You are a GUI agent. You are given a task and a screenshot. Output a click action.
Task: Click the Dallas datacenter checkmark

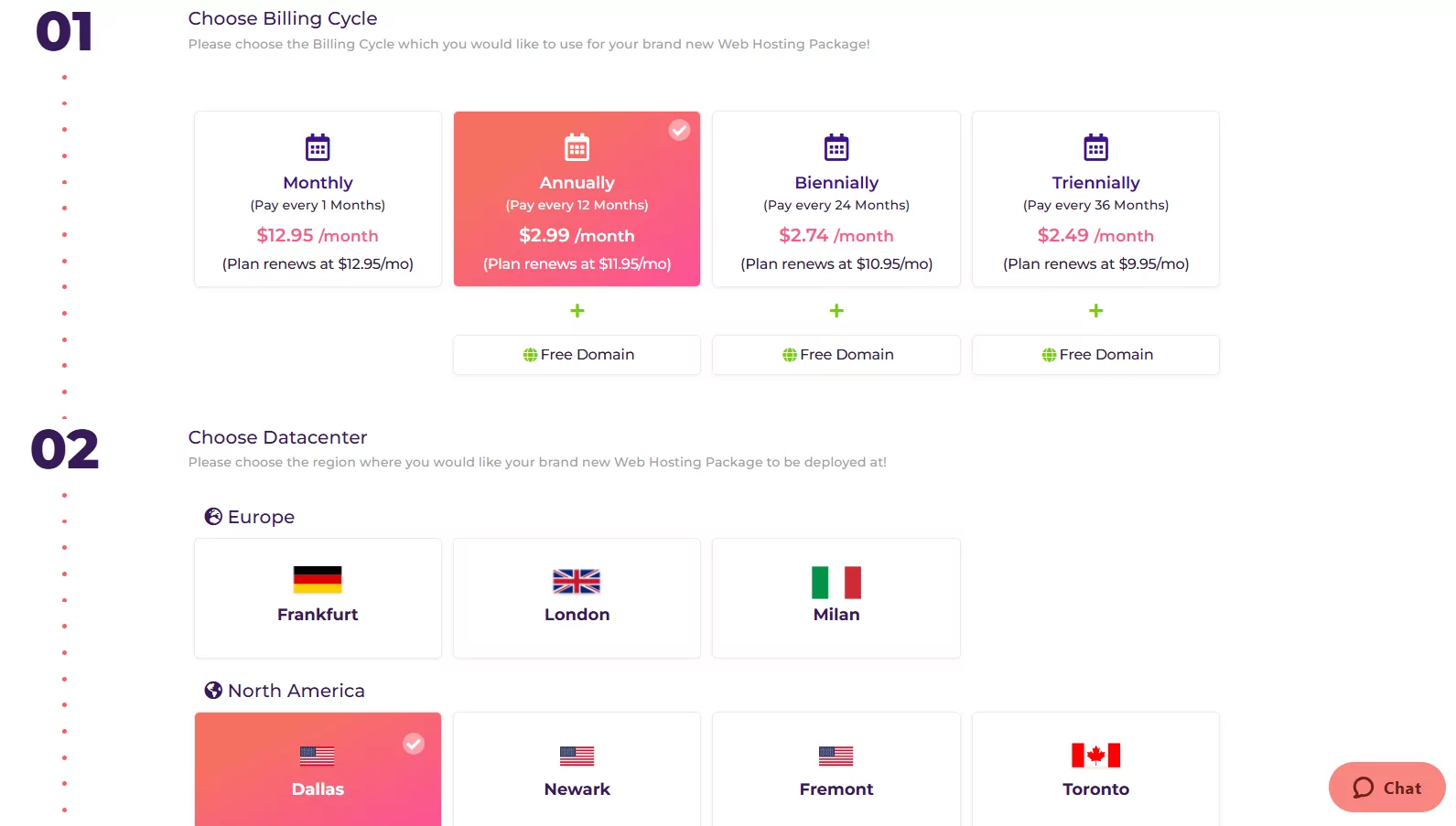414,744
